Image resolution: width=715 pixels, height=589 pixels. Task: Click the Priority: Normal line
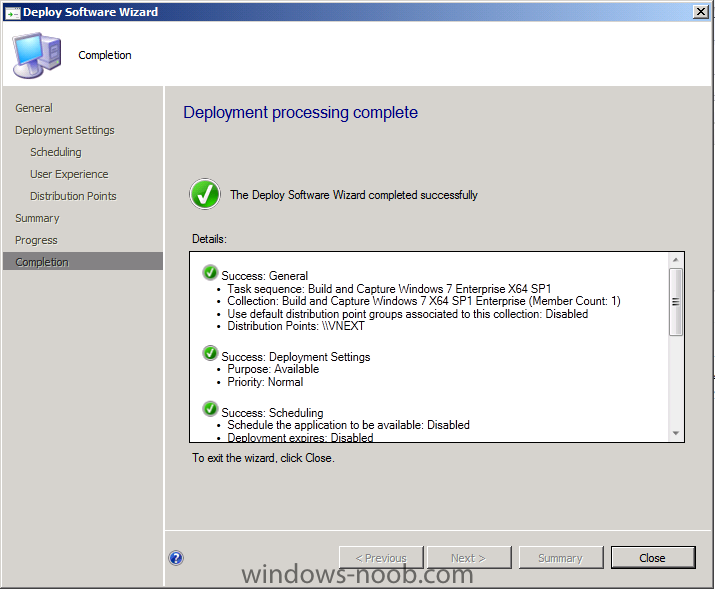click(x=265, y=382)
